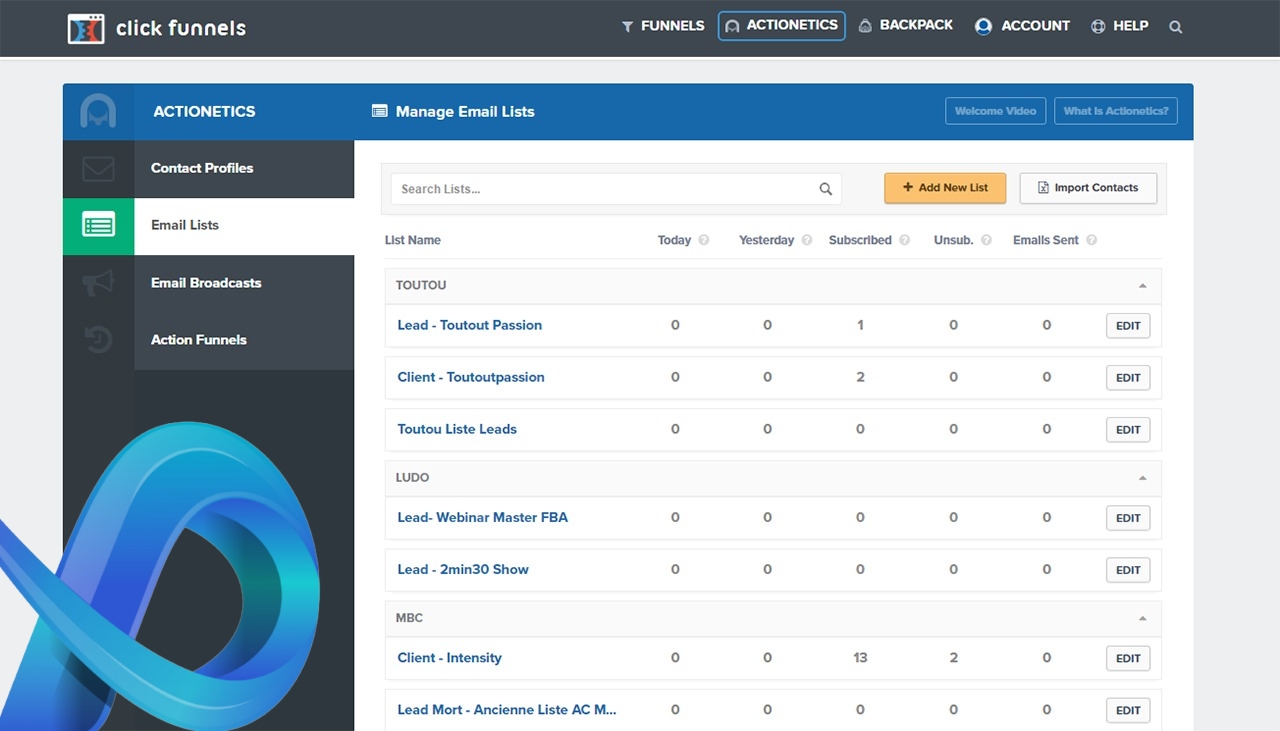Click unsubscribed count 2 for Client - Intensity
Viewport: 1280px width, 731px height.
pyautogui.click(x=953, y=658)
